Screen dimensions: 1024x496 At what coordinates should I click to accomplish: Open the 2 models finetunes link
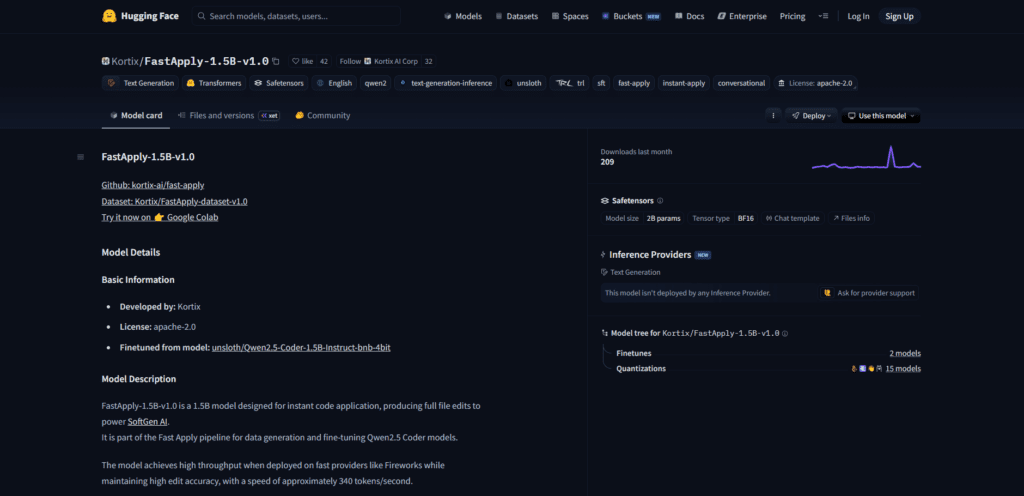(905, 353)
